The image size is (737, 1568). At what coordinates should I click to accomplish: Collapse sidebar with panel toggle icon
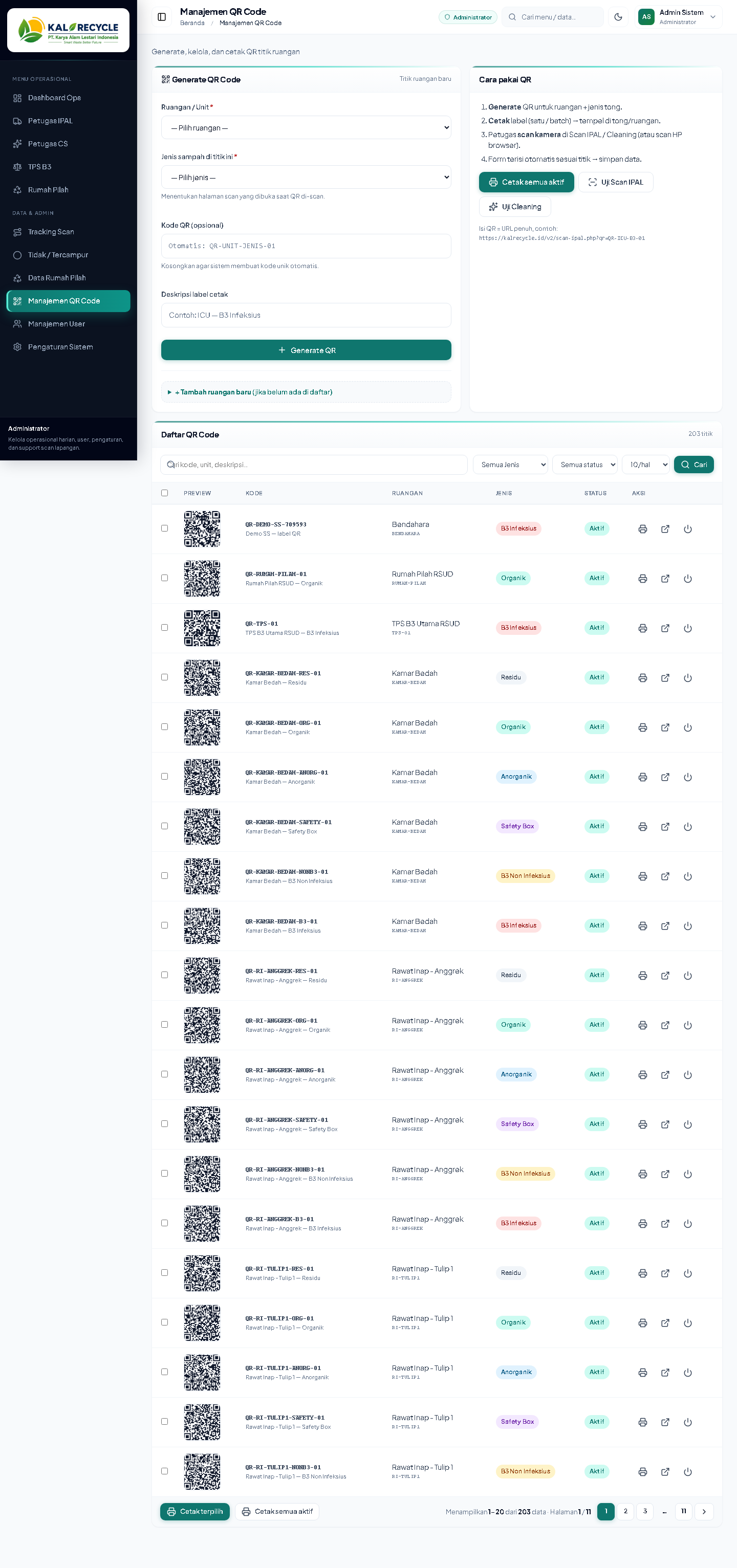[161, 17]
